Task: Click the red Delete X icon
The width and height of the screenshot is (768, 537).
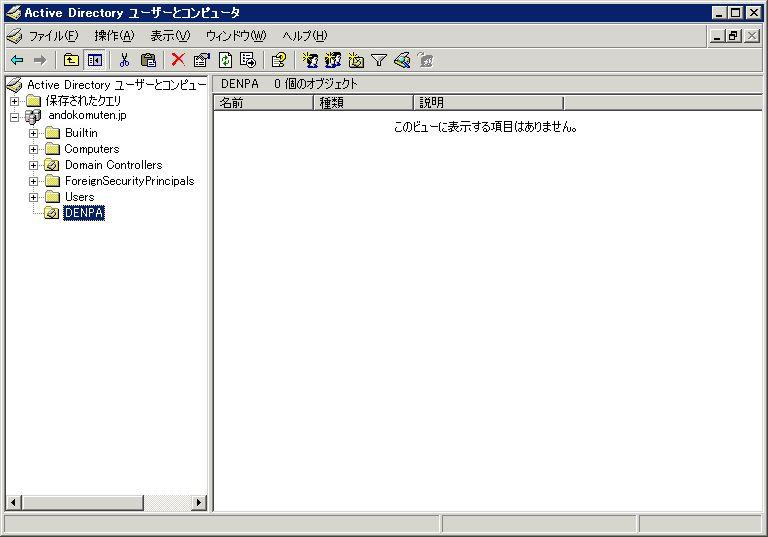Action: (178, 60)
